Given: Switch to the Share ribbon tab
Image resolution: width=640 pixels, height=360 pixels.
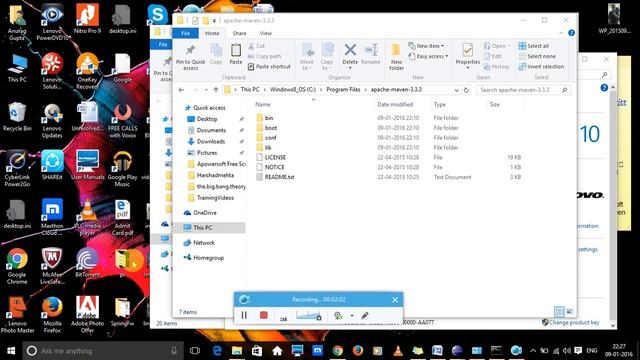Looking at the screenshot, I should (x=239, y=33).
